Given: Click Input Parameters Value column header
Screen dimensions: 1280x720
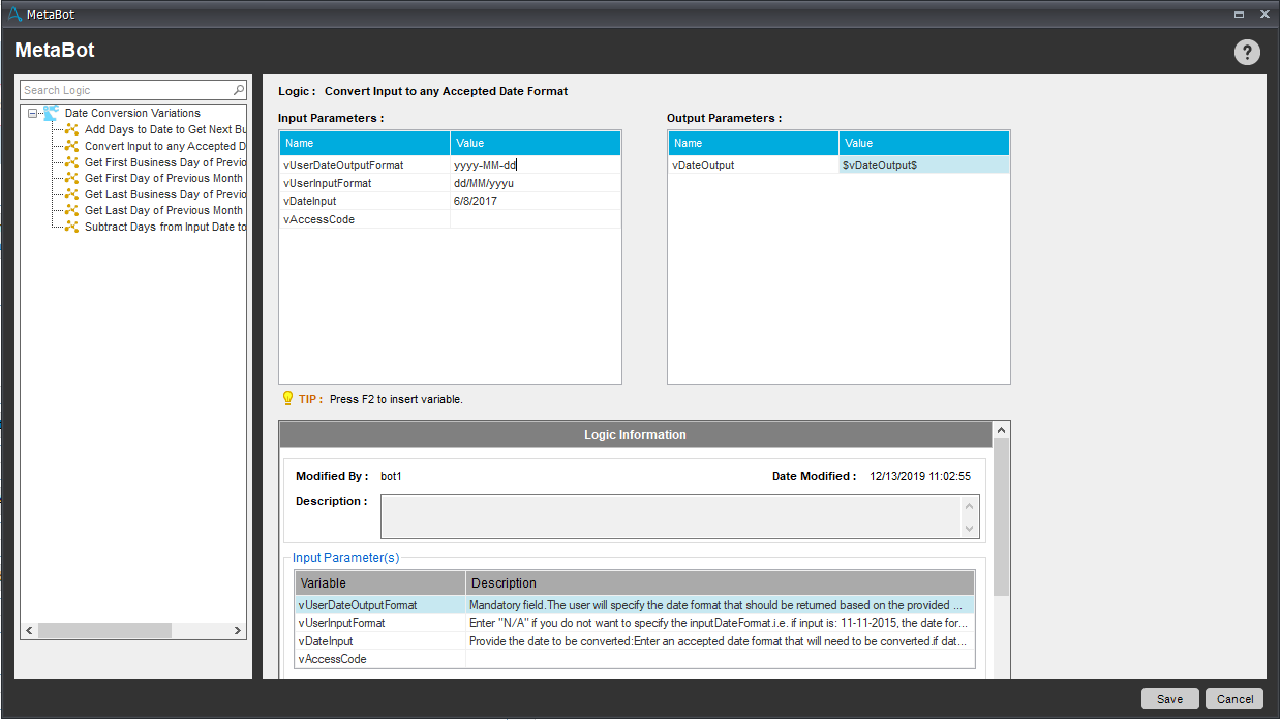Looking at the screenshot, I should pos(535,143).
